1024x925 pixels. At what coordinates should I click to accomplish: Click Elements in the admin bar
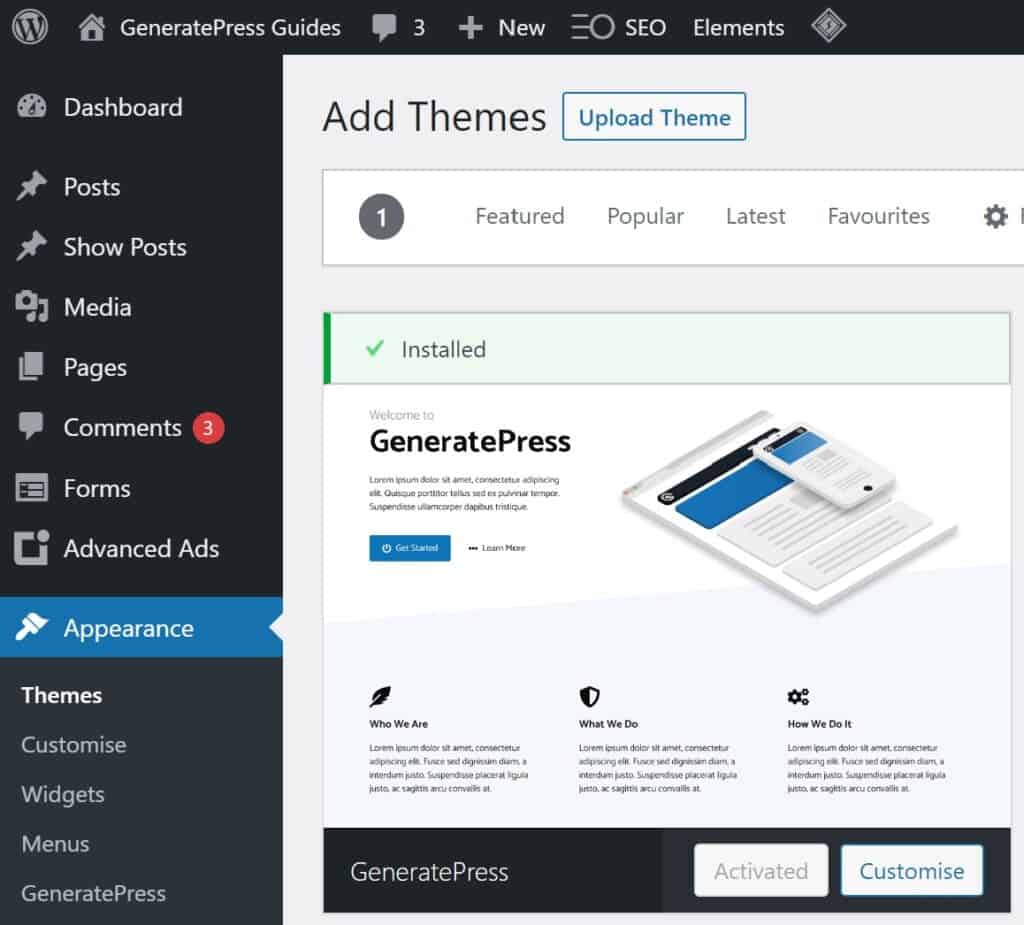[x=738, y=27]
